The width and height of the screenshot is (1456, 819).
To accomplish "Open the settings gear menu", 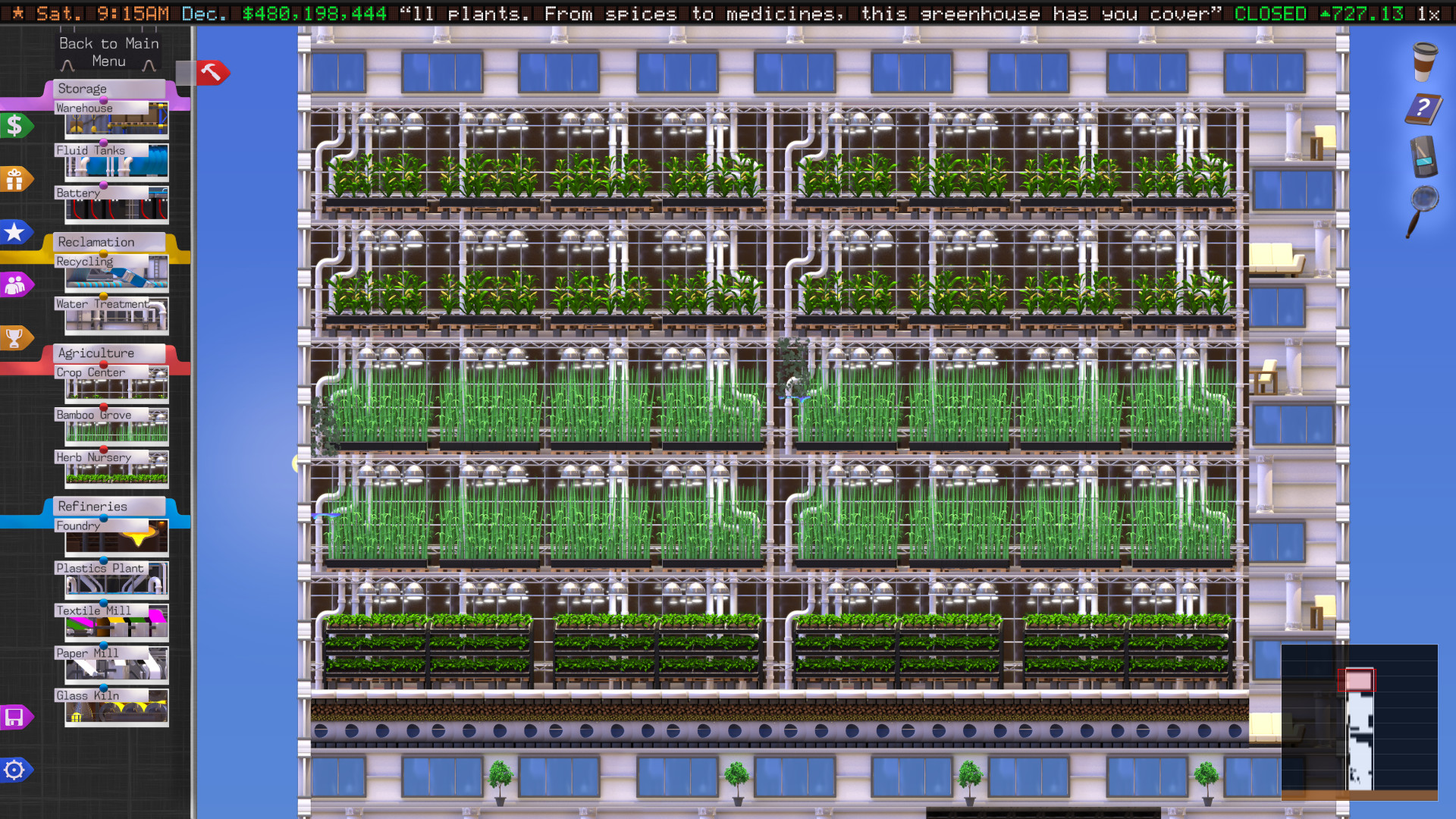I will click(x=14, y=770).
